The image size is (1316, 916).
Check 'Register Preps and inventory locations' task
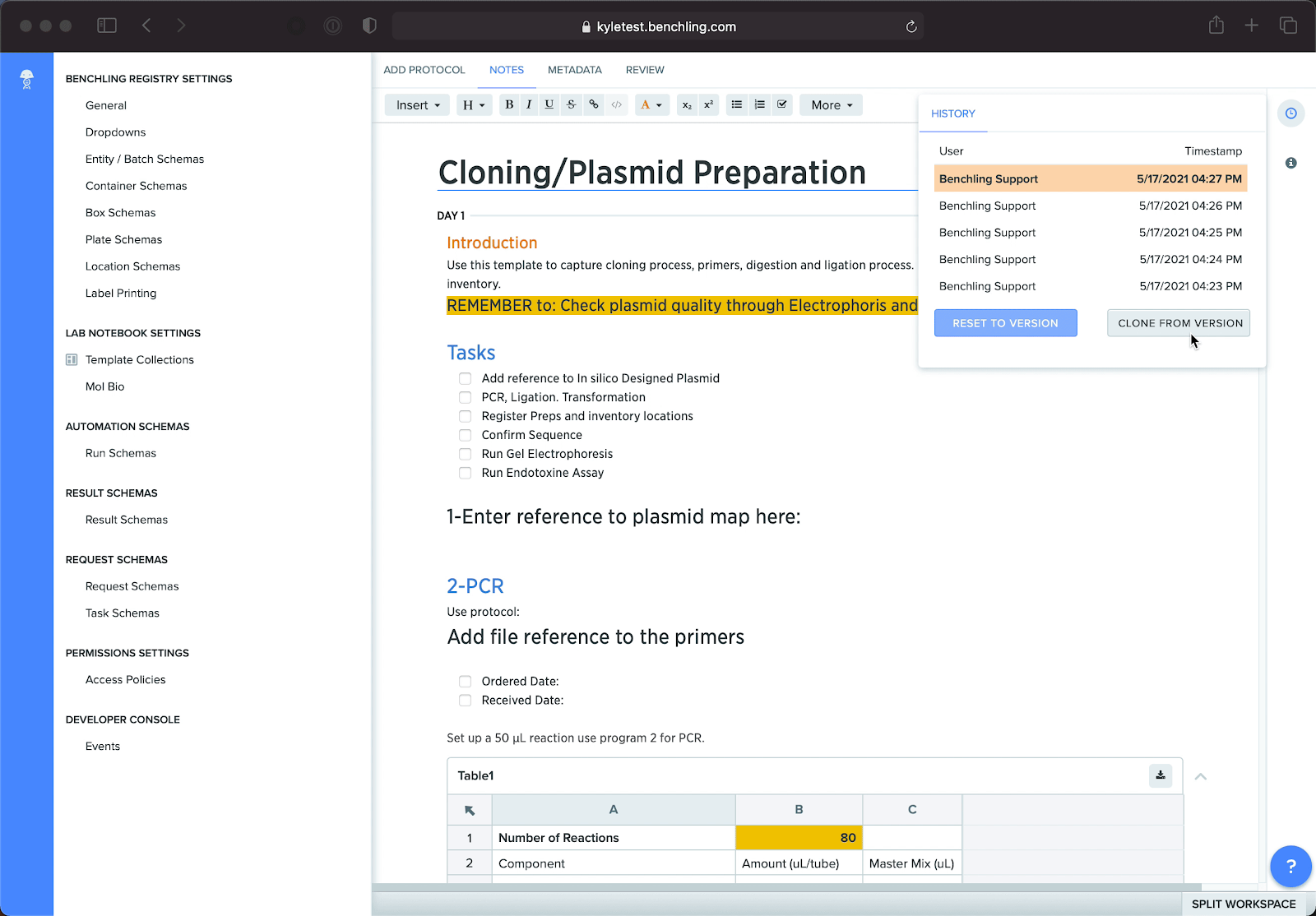click(466, 416)
